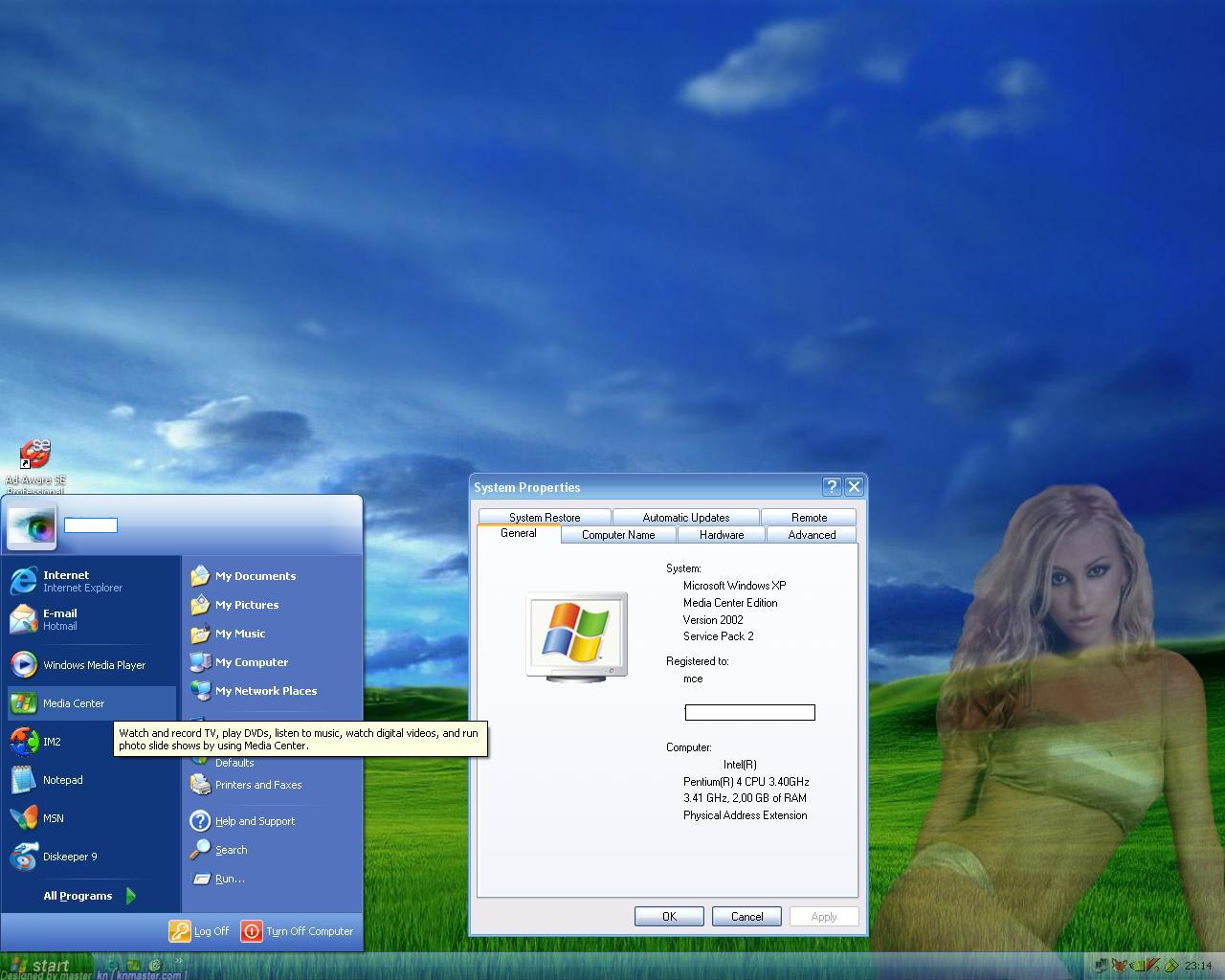Viewport: 1225px width, 980px height.
Task: Click the green e icon in quick launch
Action: [x=155, y=966]
